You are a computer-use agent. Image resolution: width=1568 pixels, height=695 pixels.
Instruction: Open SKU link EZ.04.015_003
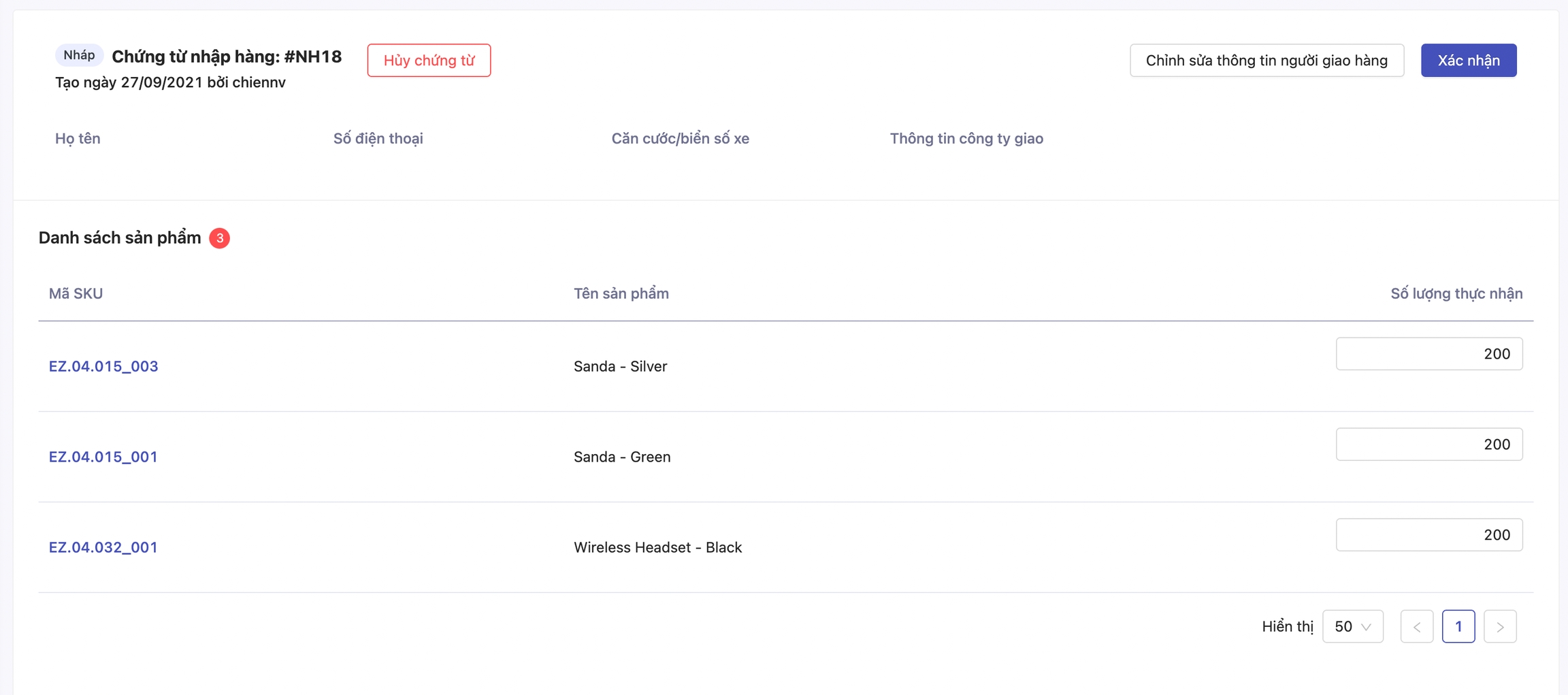pos(103,366)
